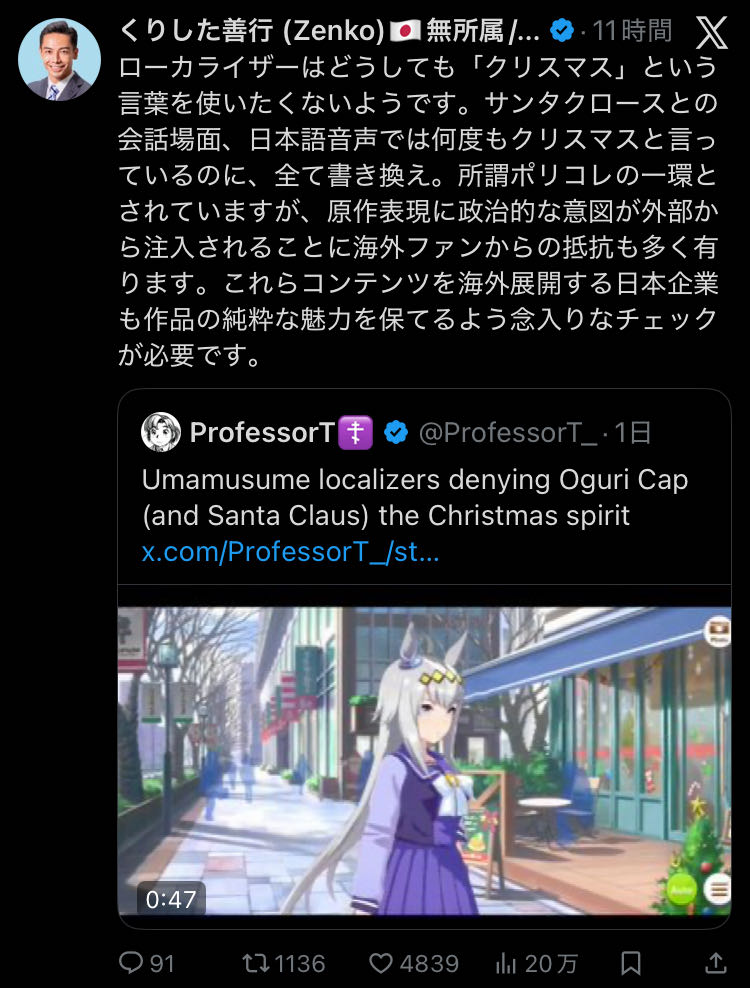View analytics bar chart icon showing 20万
The image size is (750, 988).
pos(505,963)
